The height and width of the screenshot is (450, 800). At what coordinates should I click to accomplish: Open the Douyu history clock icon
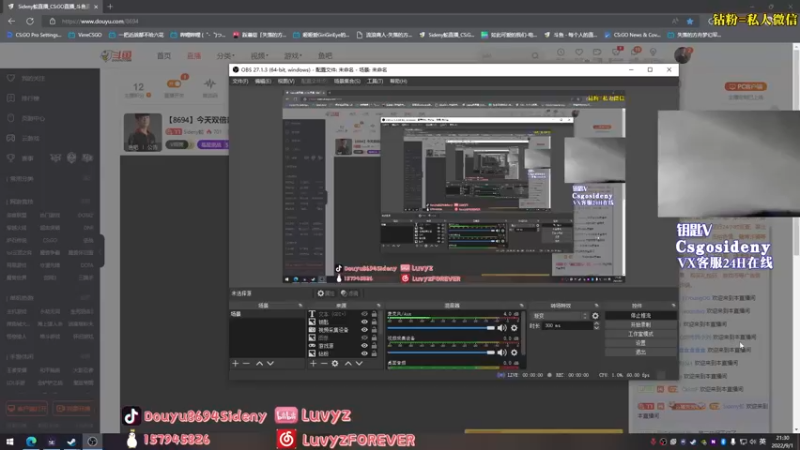(561, 53)
